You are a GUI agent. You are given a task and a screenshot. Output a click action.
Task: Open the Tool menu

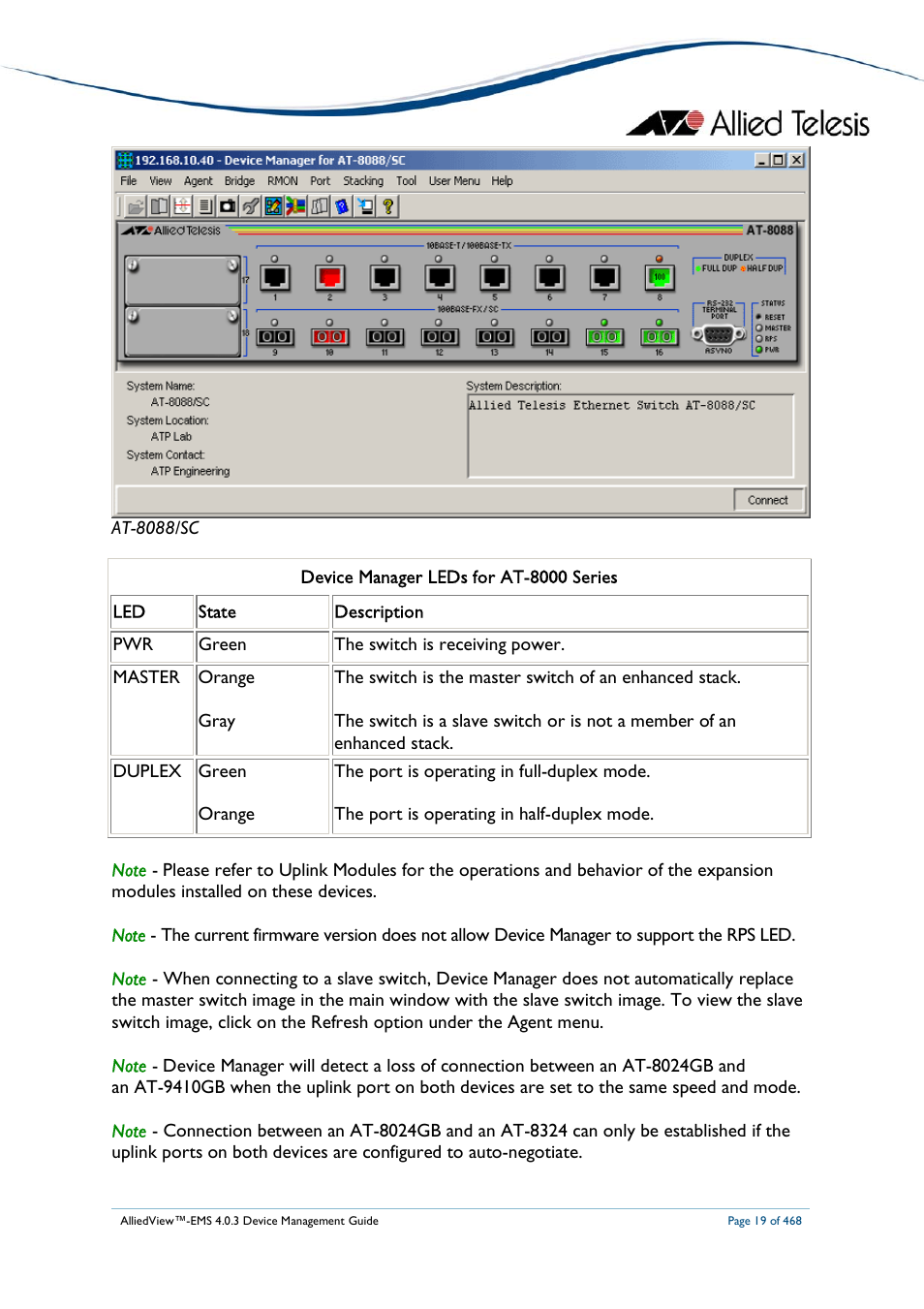point(407,181)
